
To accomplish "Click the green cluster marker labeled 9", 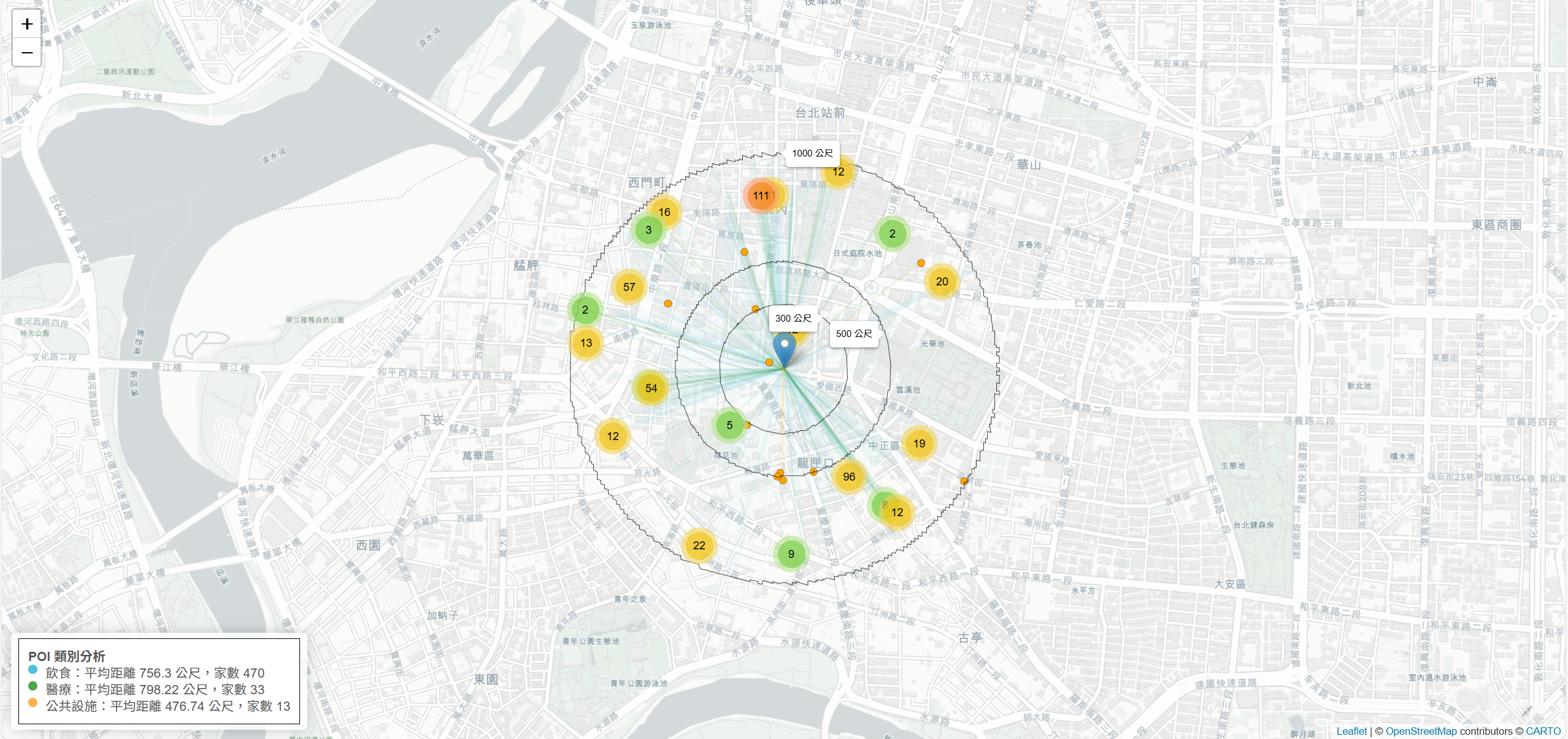I will pyautogui.click(x=791, y=554).
